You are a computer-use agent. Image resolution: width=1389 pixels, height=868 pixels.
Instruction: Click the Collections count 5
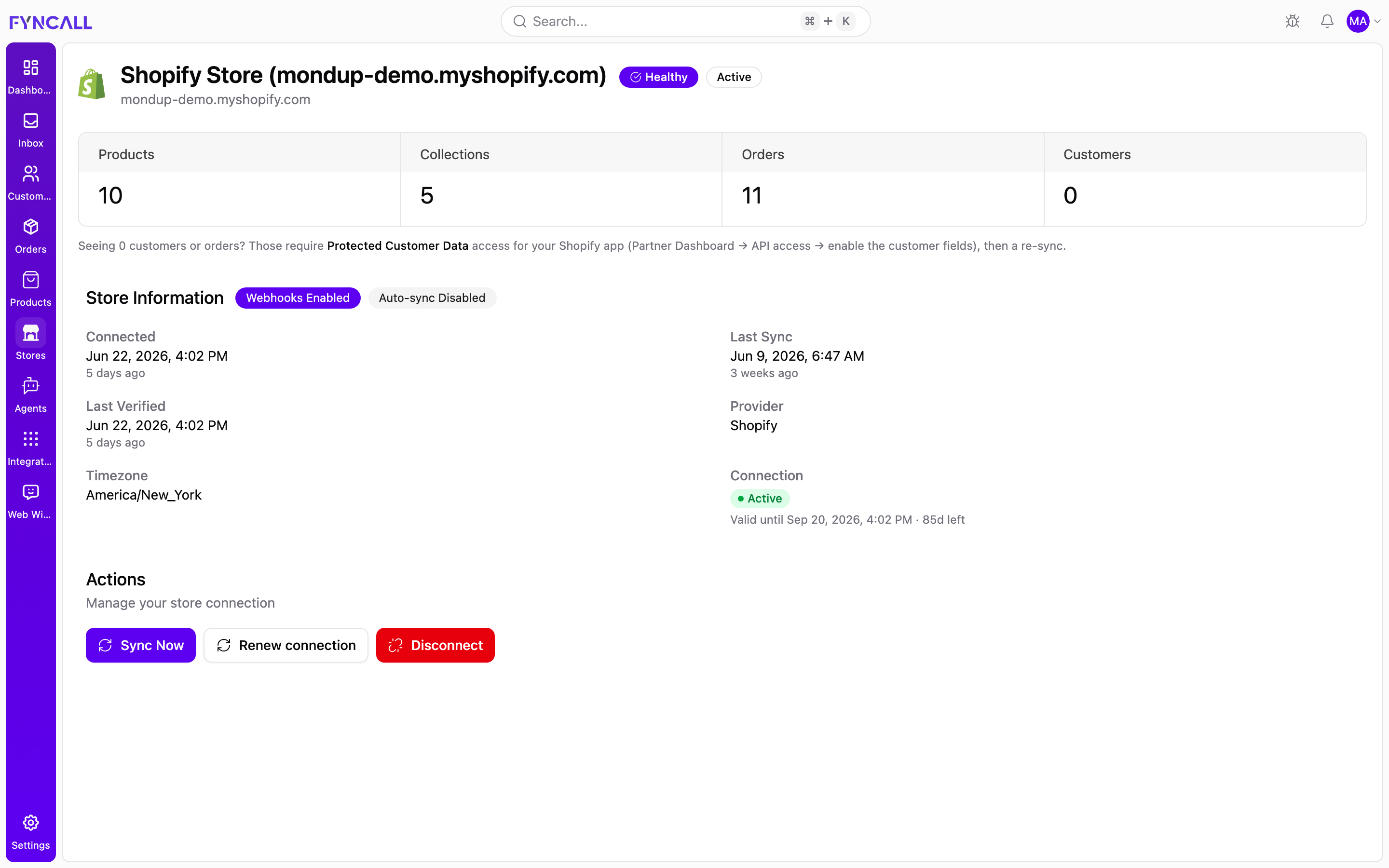pyautogui.click(x=426, y=195)
